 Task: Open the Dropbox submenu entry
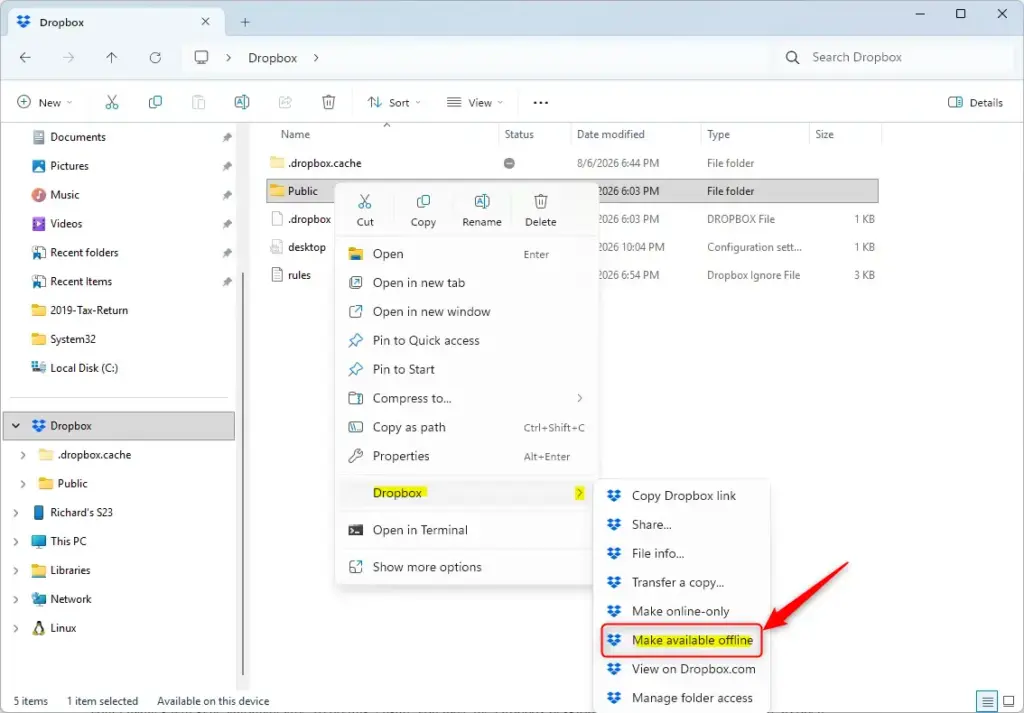point(465,493)
